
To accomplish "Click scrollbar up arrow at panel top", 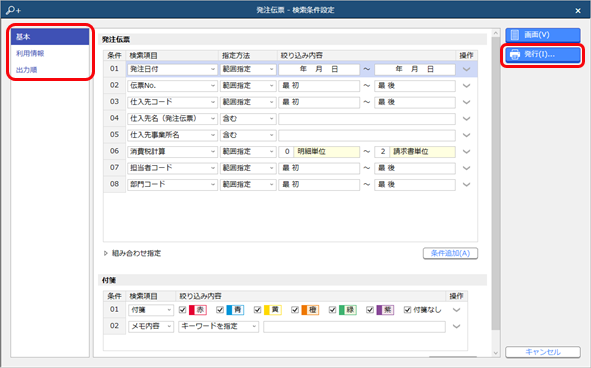I will 496,33.
